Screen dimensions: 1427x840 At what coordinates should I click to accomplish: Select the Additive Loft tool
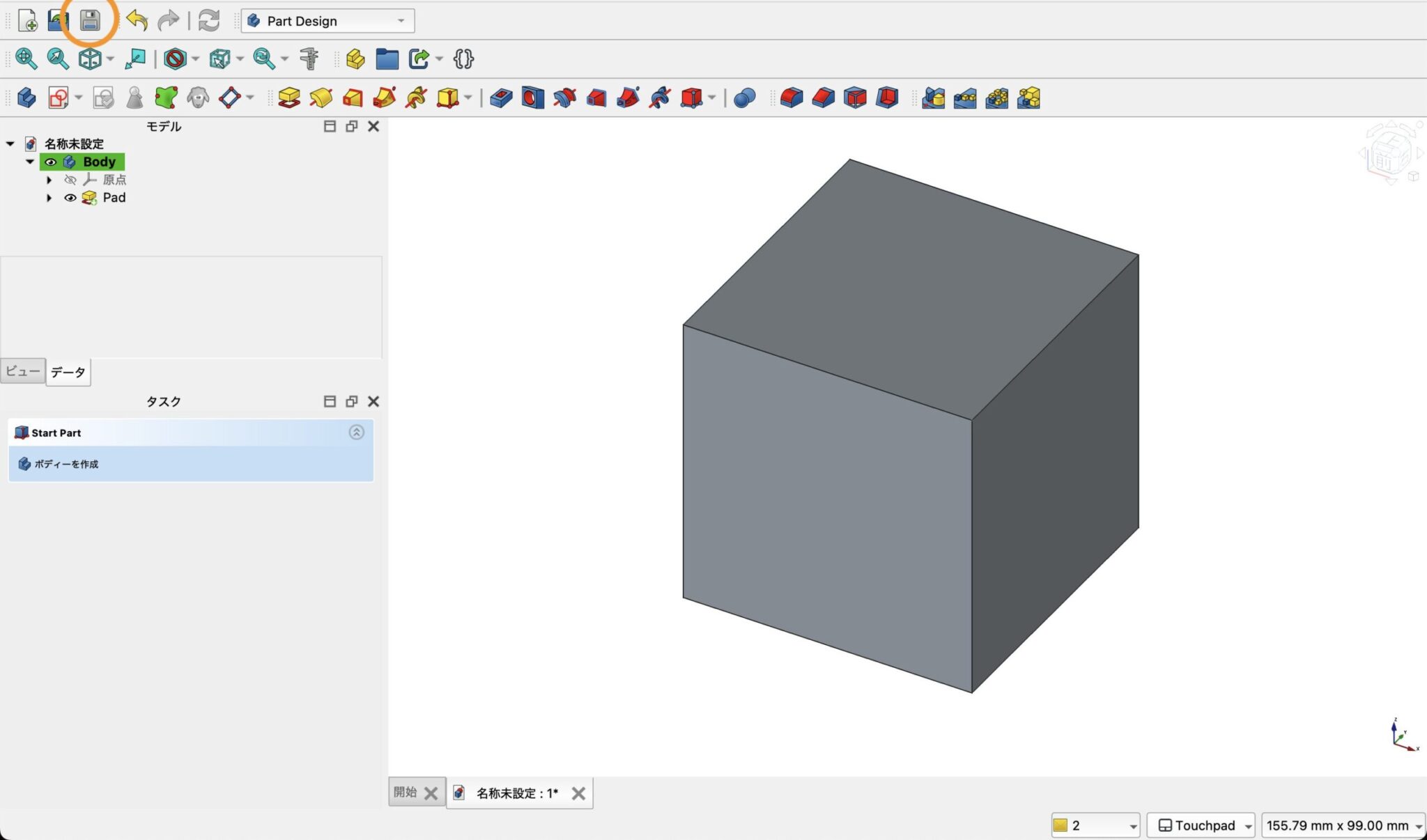tap(353, 98)
